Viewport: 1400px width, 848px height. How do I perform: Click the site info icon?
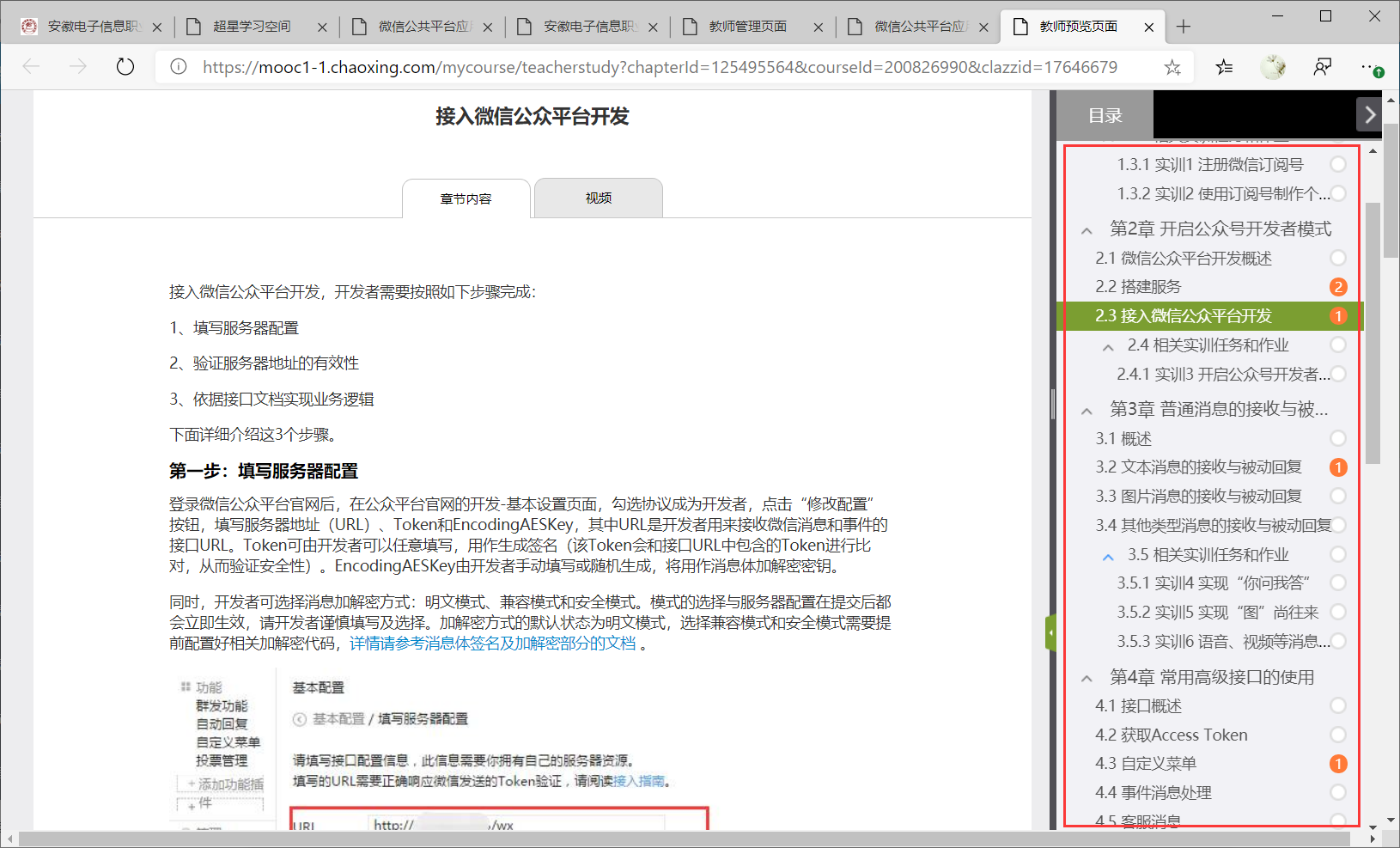[179, 67]
